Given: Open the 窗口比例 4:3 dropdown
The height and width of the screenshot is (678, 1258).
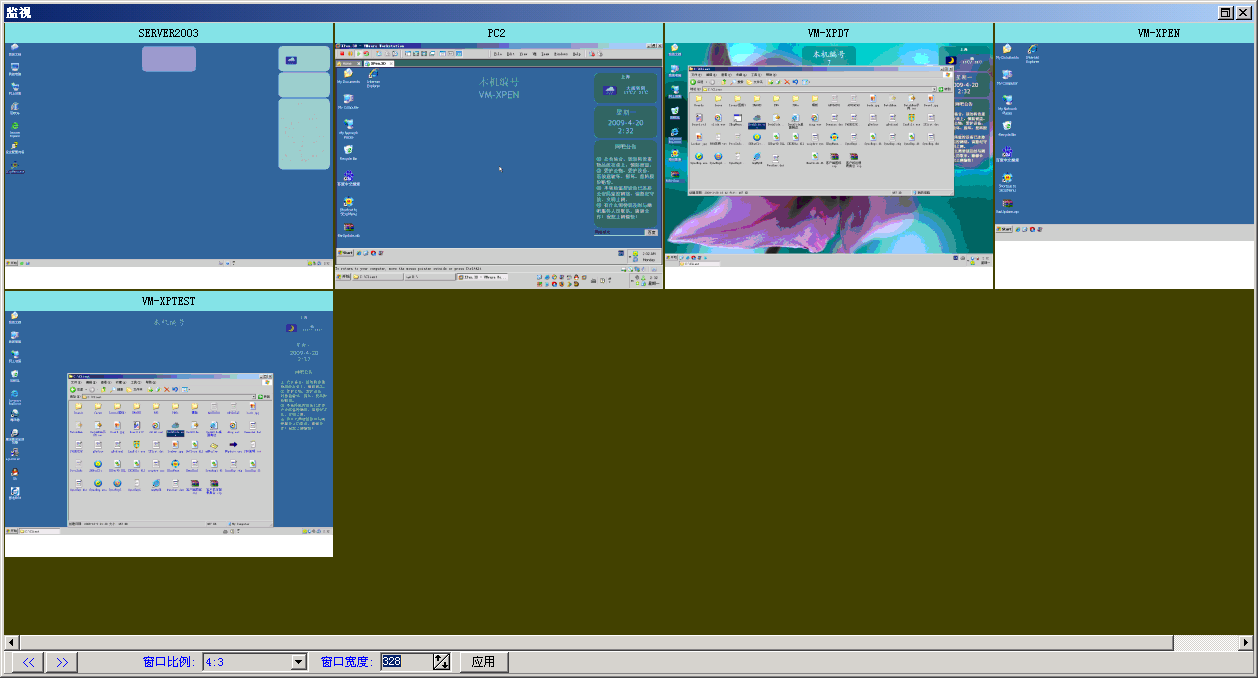Looking at the screenshot, I should (298, 662).
